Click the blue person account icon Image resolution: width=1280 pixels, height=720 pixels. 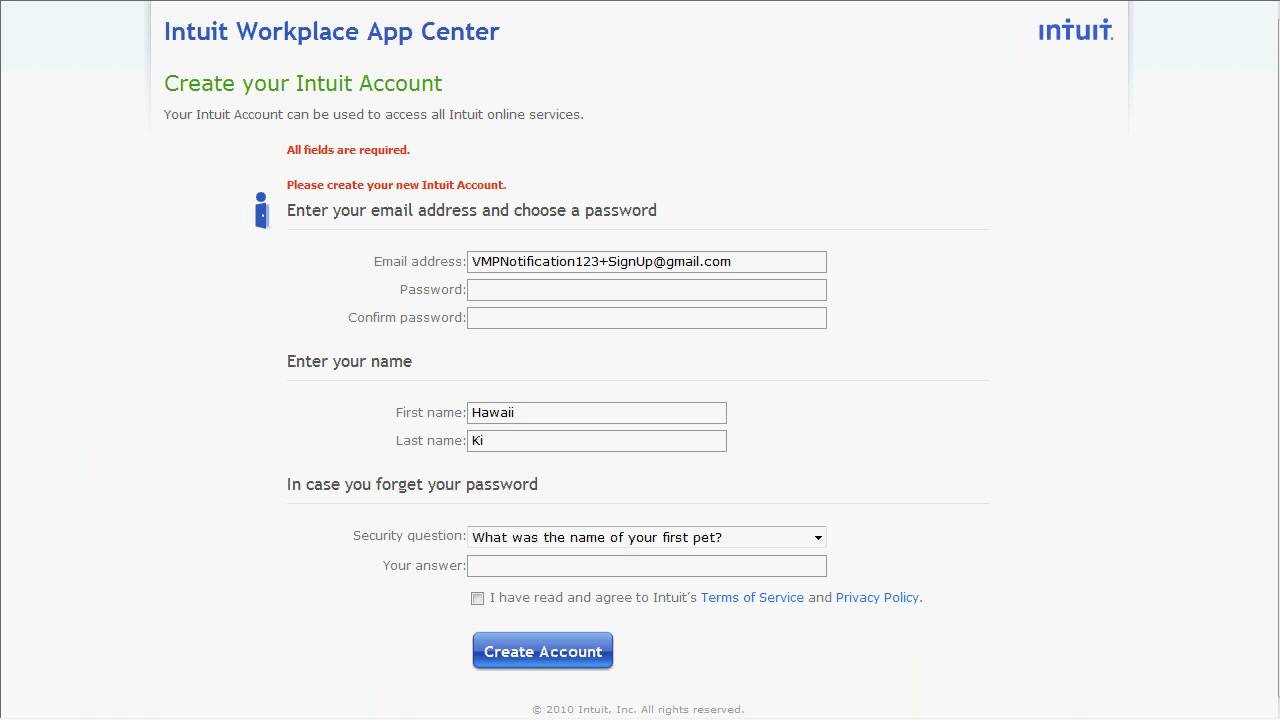pyautogui.click(x=262, y=210)
